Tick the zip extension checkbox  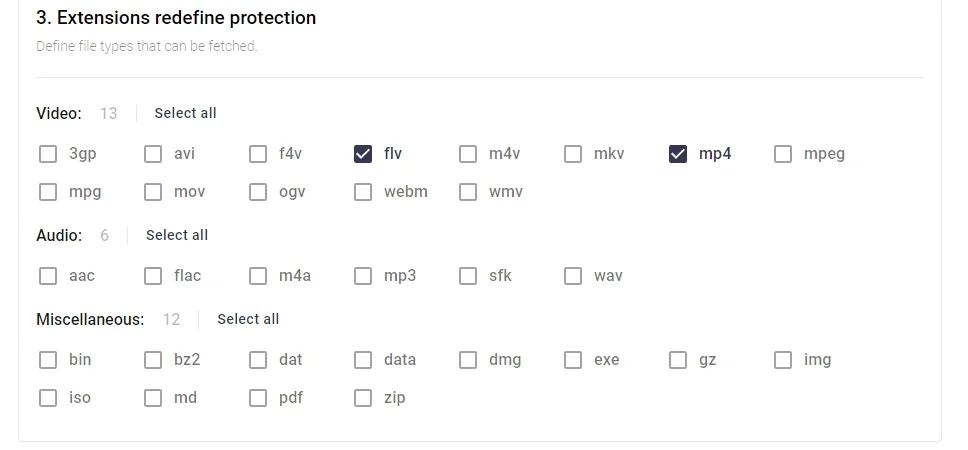(363, 398)
